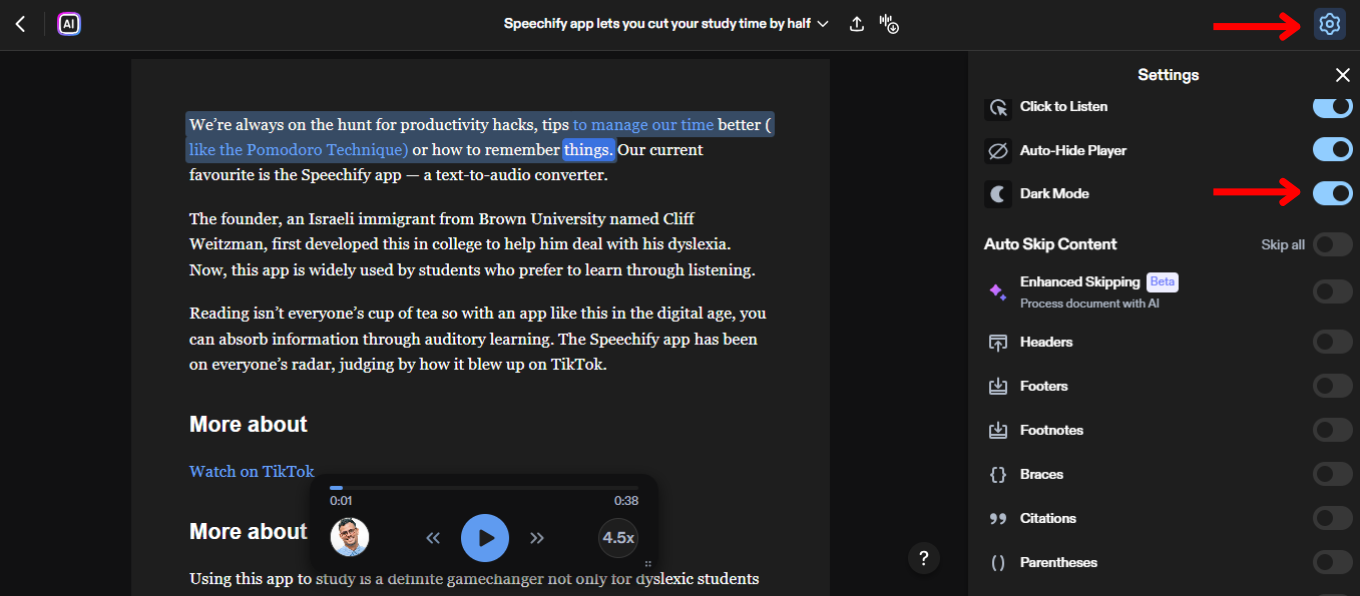Click the Braces curly-bracket icon
Image resolution: width=1360 pixels, height=596 pixels.
997,474
